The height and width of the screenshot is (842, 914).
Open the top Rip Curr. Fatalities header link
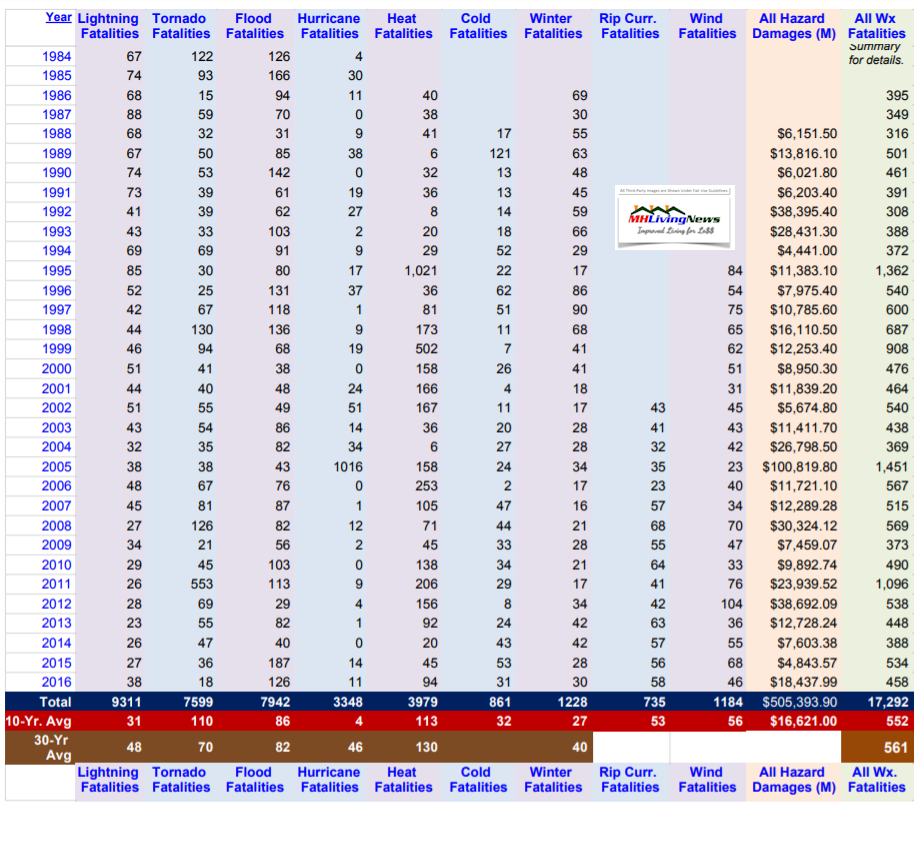click(x=629, y=26)
